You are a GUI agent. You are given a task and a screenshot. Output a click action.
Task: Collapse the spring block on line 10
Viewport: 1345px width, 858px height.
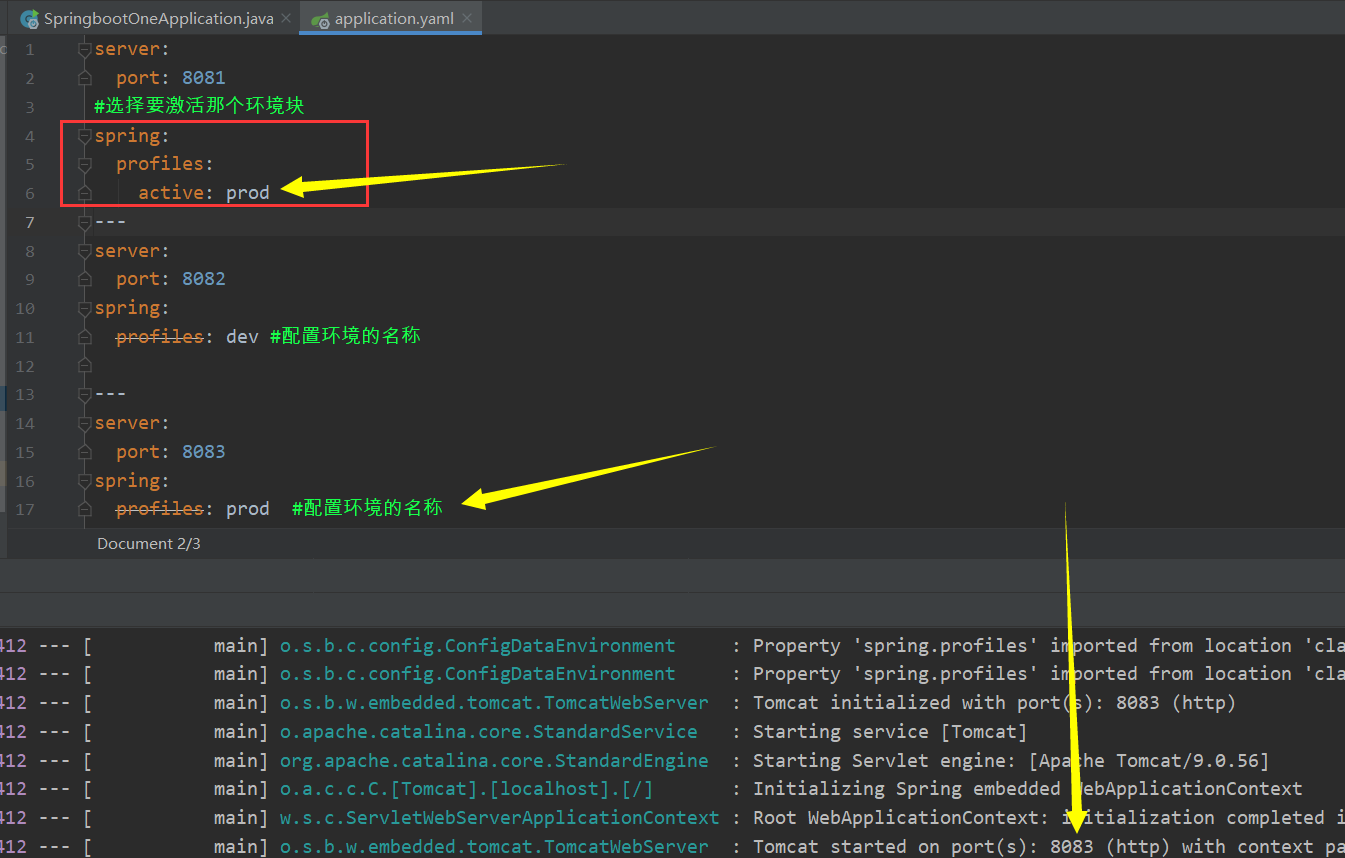pos(85,308)
